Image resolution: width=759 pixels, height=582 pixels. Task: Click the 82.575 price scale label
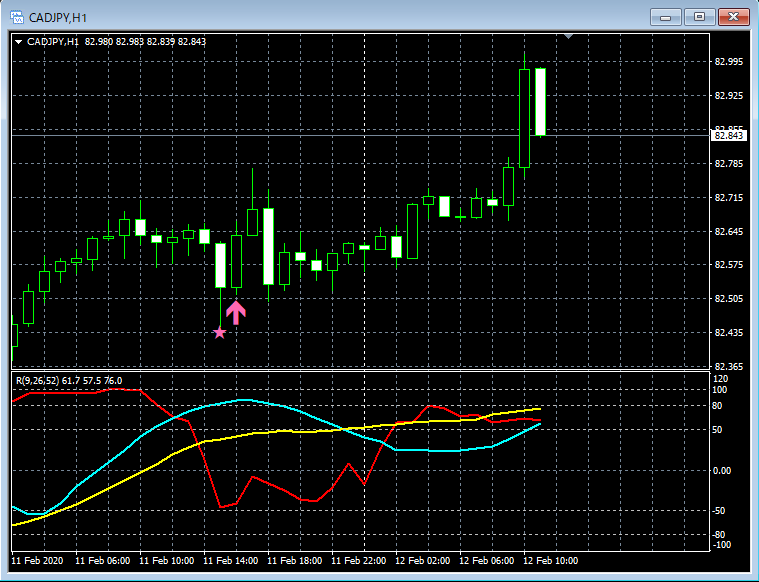pos(729,265)
